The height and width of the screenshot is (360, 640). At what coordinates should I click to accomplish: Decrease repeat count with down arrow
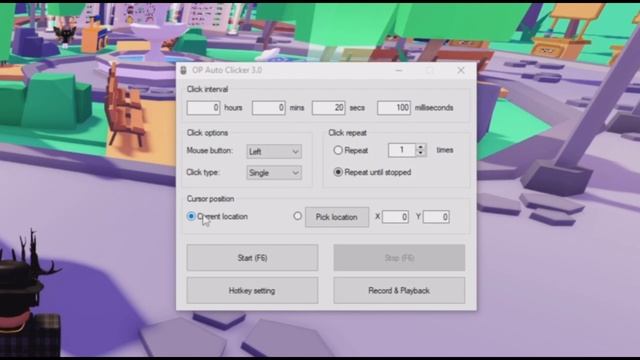pyautogui.click(x=421, y=153)
